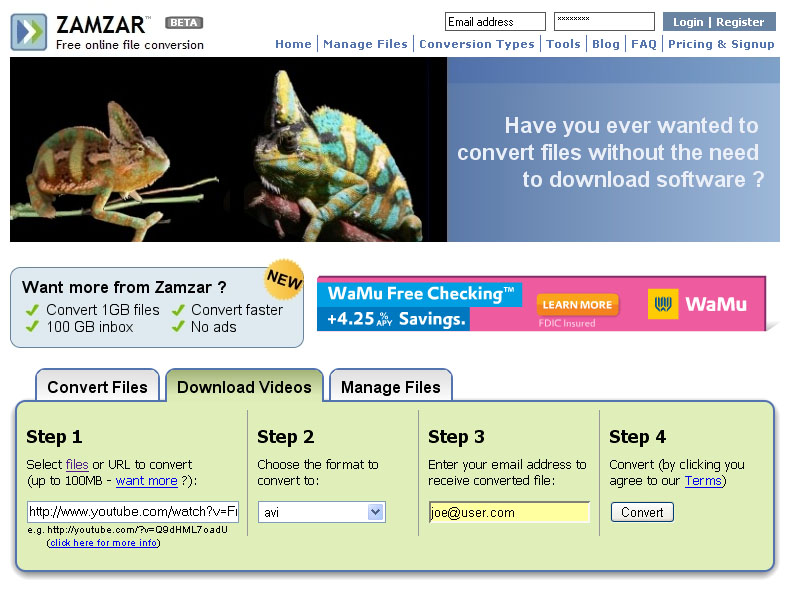Click the Zamzar logo icon
The height and width of the screenshot is (590, 793).
pyautogui.click(x=28, y=32)
